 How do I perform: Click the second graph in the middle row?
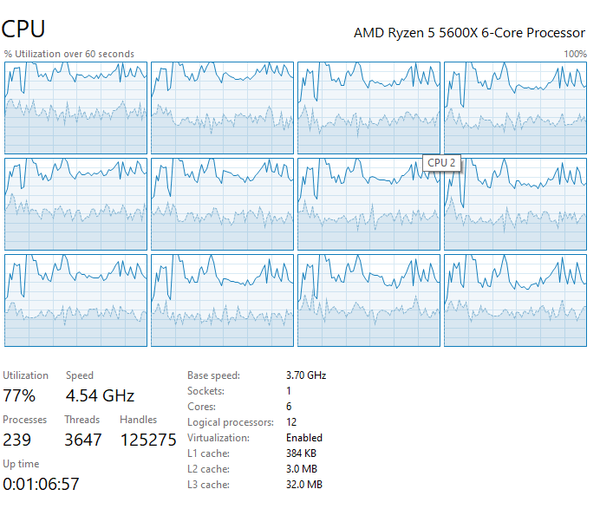click(x=222, y=203)
